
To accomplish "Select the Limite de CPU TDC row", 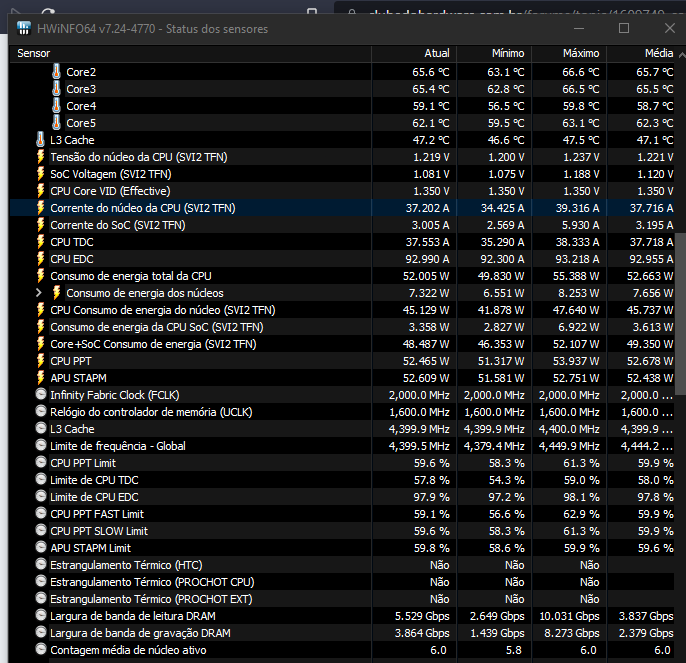I will coord(343,480).
